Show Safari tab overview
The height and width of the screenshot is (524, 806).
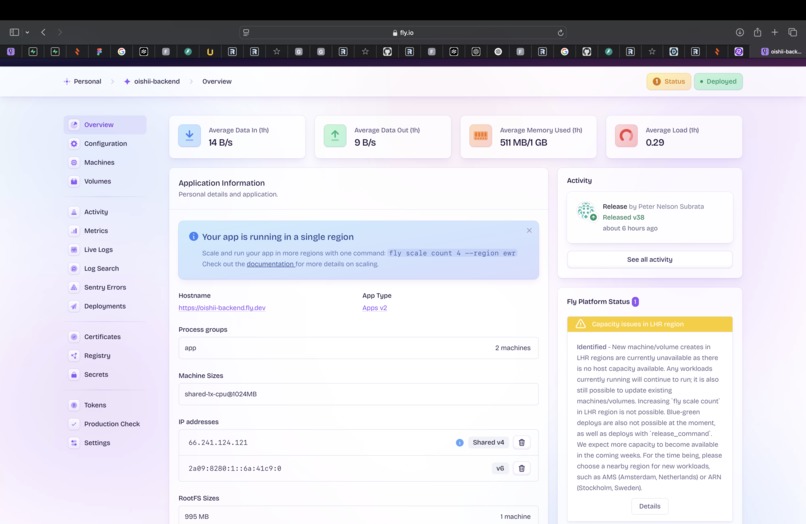793,32
